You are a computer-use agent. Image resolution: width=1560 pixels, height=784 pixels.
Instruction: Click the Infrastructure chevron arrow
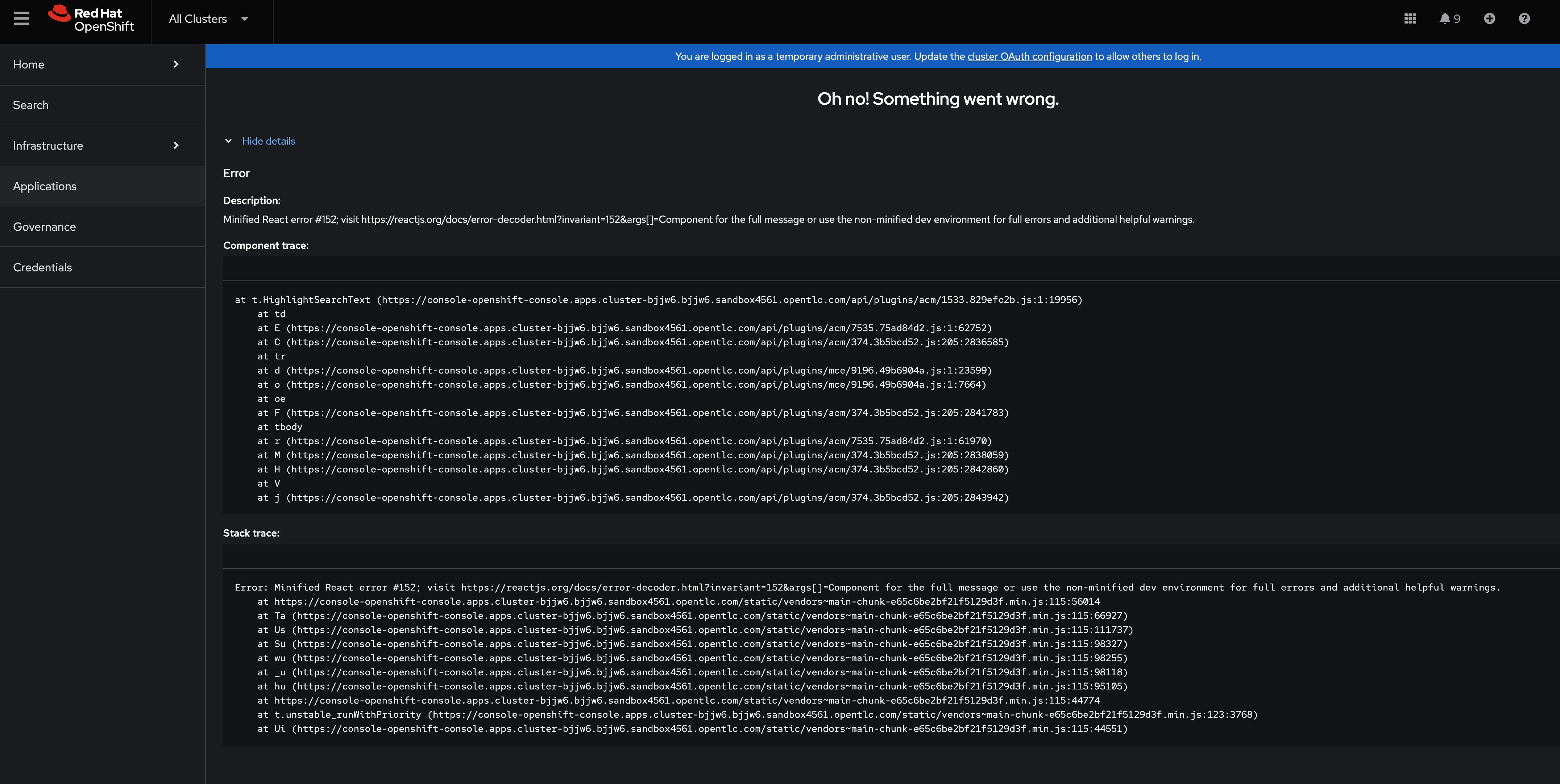pyautogui.click(x=176, y=145)
